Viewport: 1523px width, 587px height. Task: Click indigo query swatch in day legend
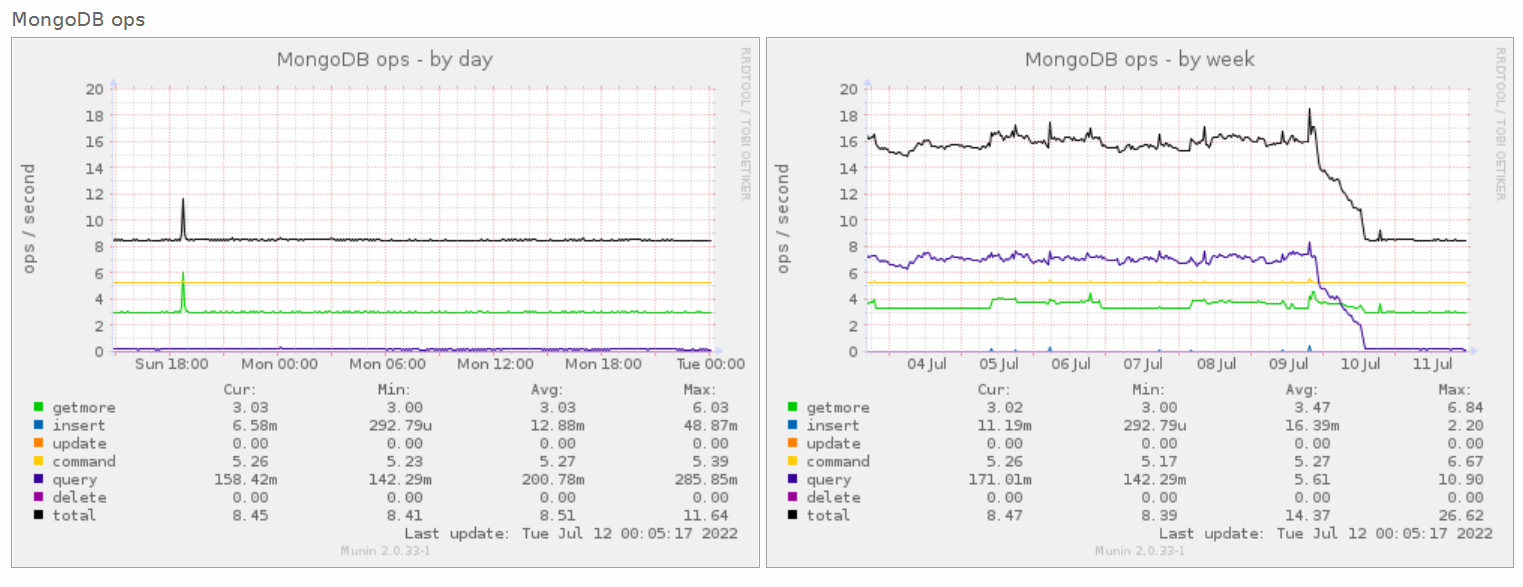click(x=39, y=479)
